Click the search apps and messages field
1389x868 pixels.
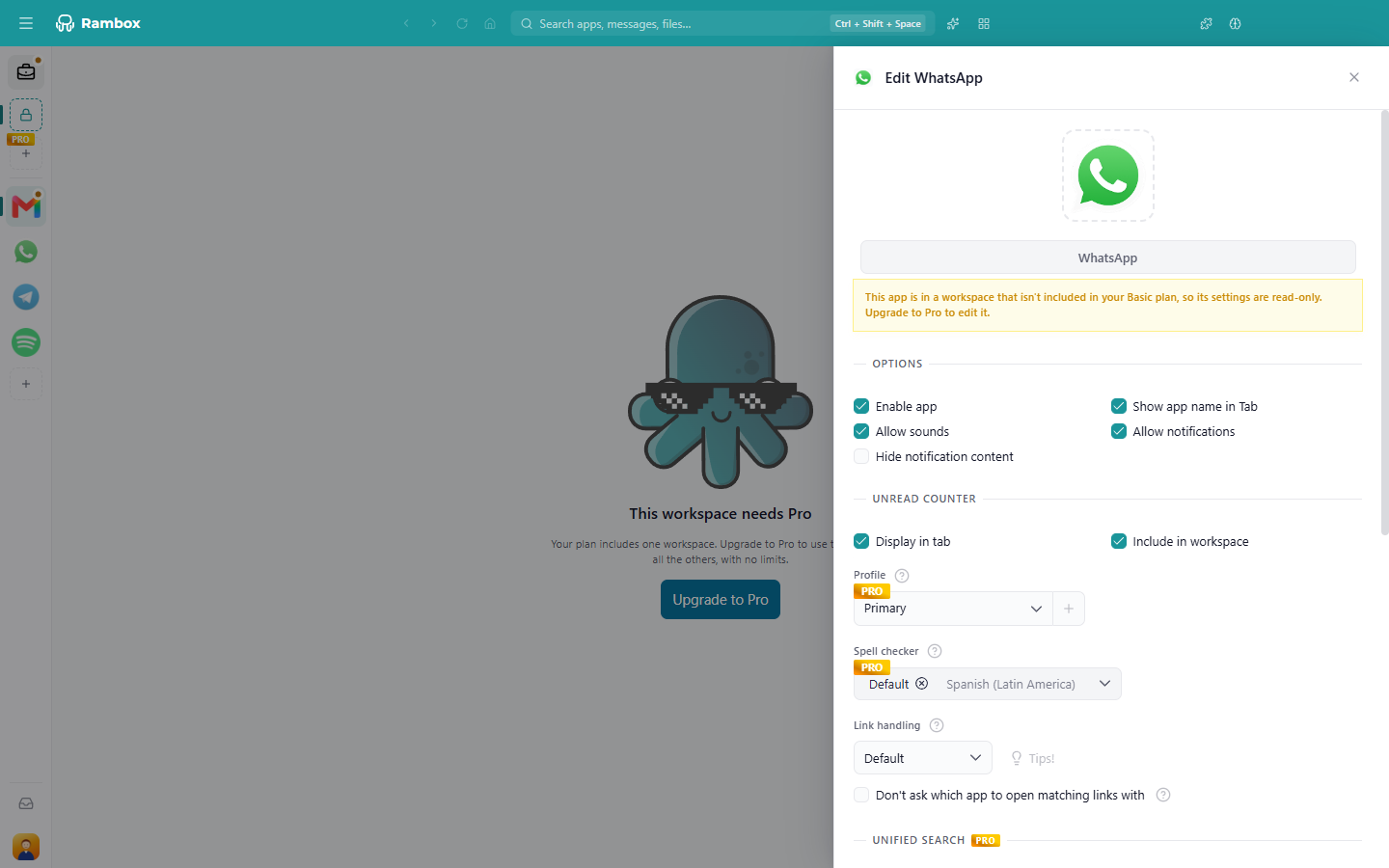pos(723,23)
